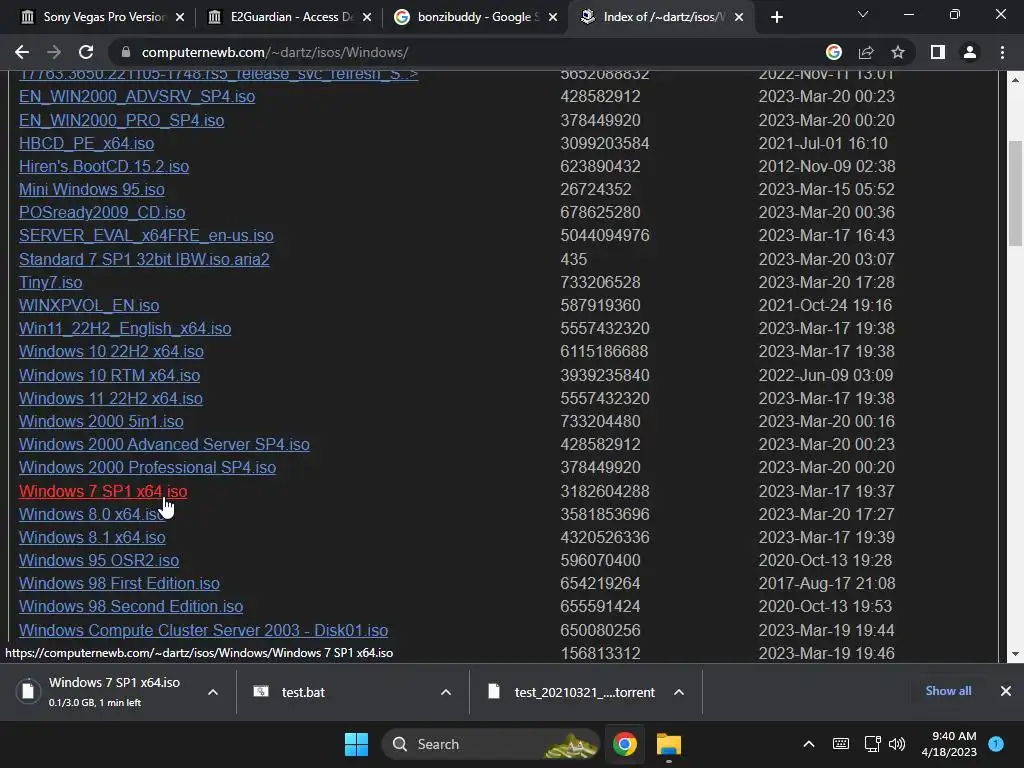Open the Chrome profile menu
This screenshot has height=768, width=1024.
pyautogui.click(x=970, y=52)
